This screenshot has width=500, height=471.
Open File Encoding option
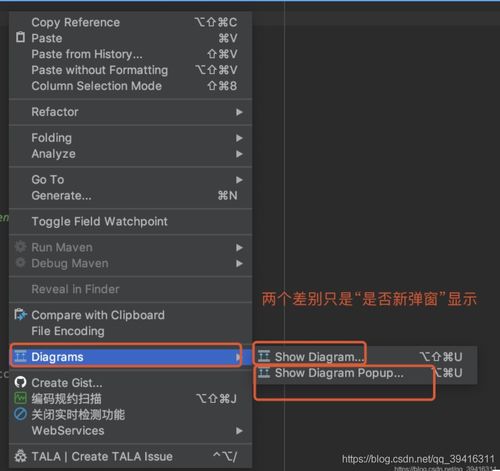[x=131, y=331]
